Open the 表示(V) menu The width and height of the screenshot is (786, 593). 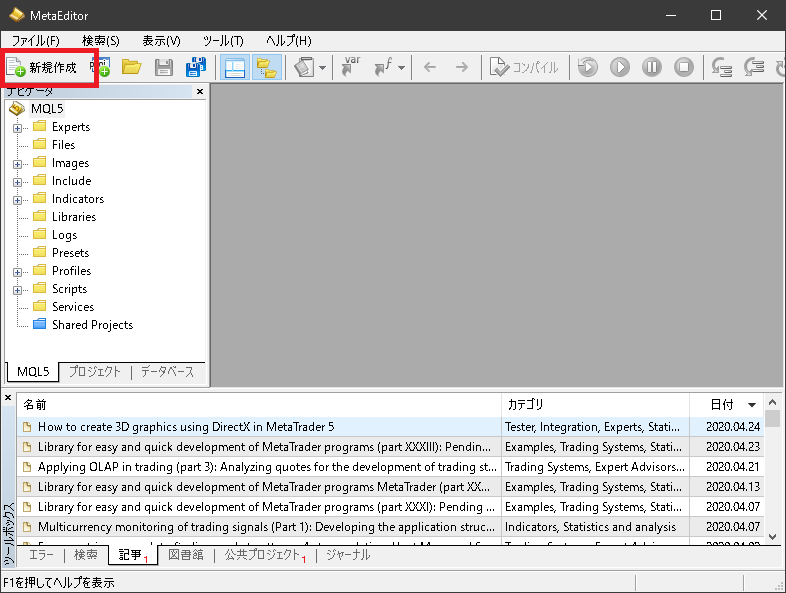click(x=161, y=41)
